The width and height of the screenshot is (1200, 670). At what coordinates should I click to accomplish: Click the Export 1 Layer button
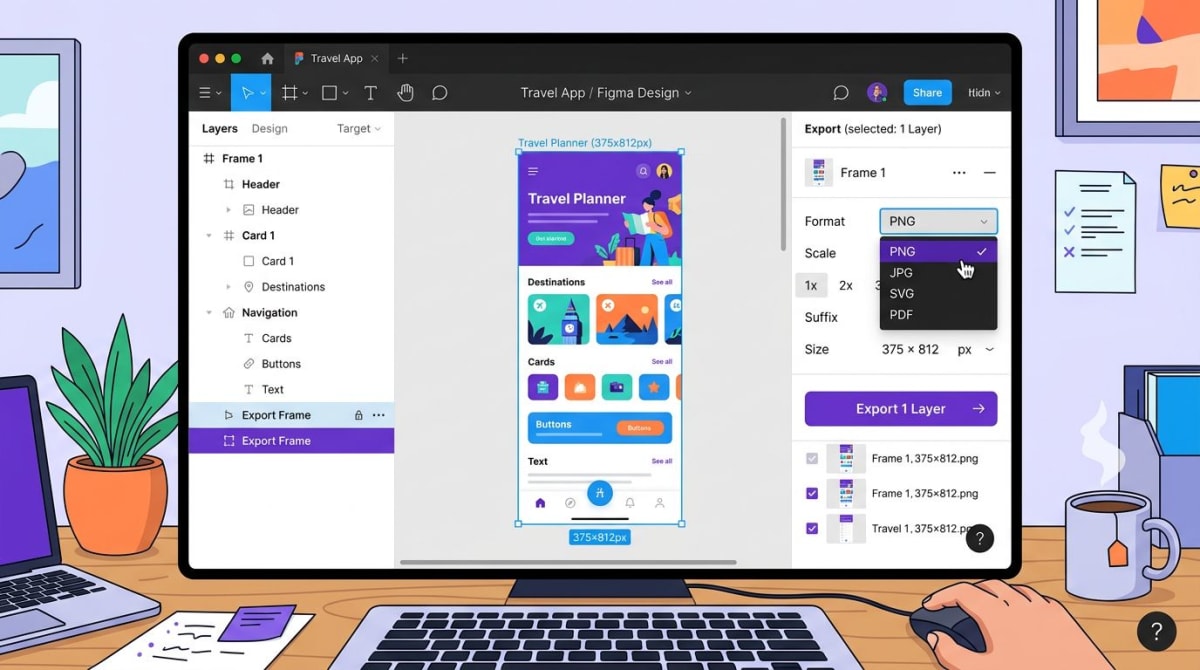900,408
